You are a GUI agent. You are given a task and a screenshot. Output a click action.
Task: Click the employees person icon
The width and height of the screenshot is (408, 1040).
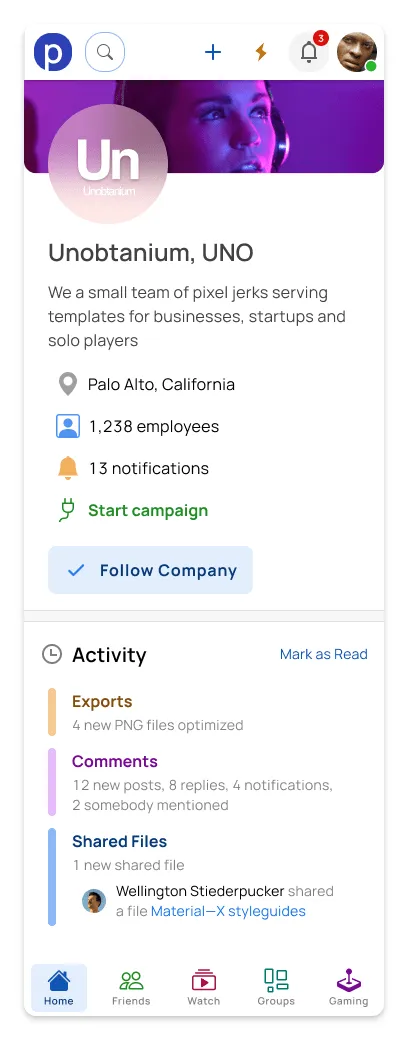click(x=68, y=426)
